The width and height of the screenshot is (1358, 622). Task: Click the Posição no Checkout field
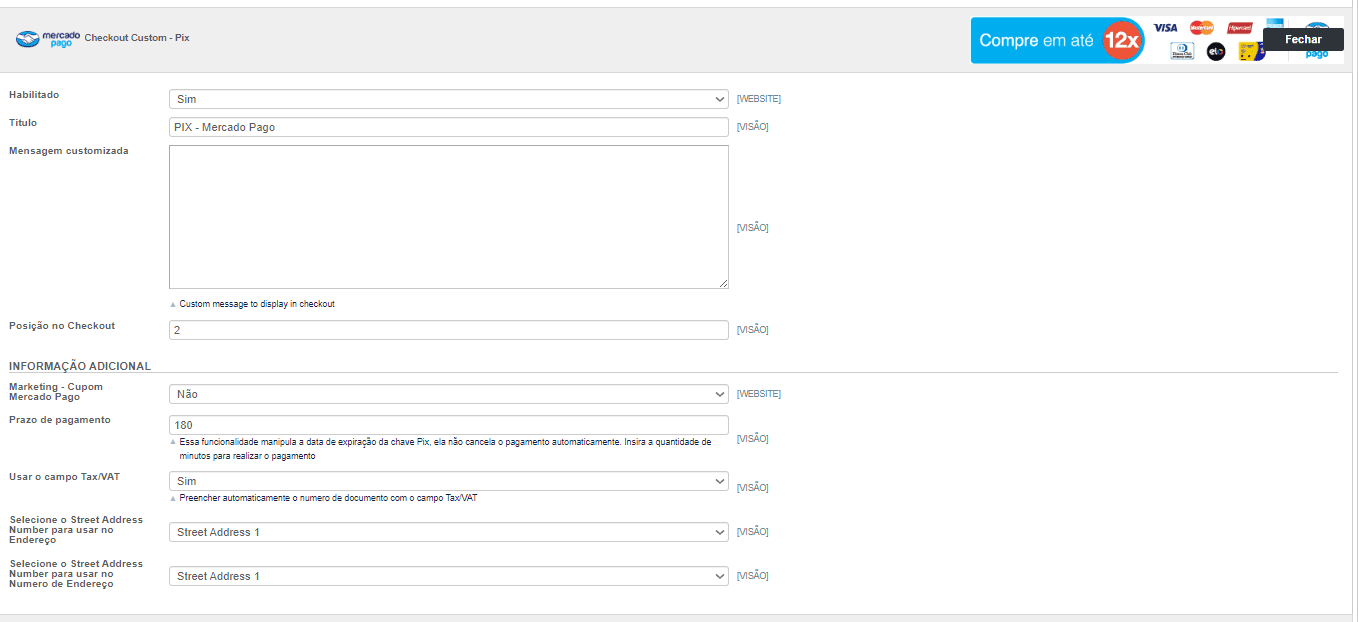[x=449, y=330]
